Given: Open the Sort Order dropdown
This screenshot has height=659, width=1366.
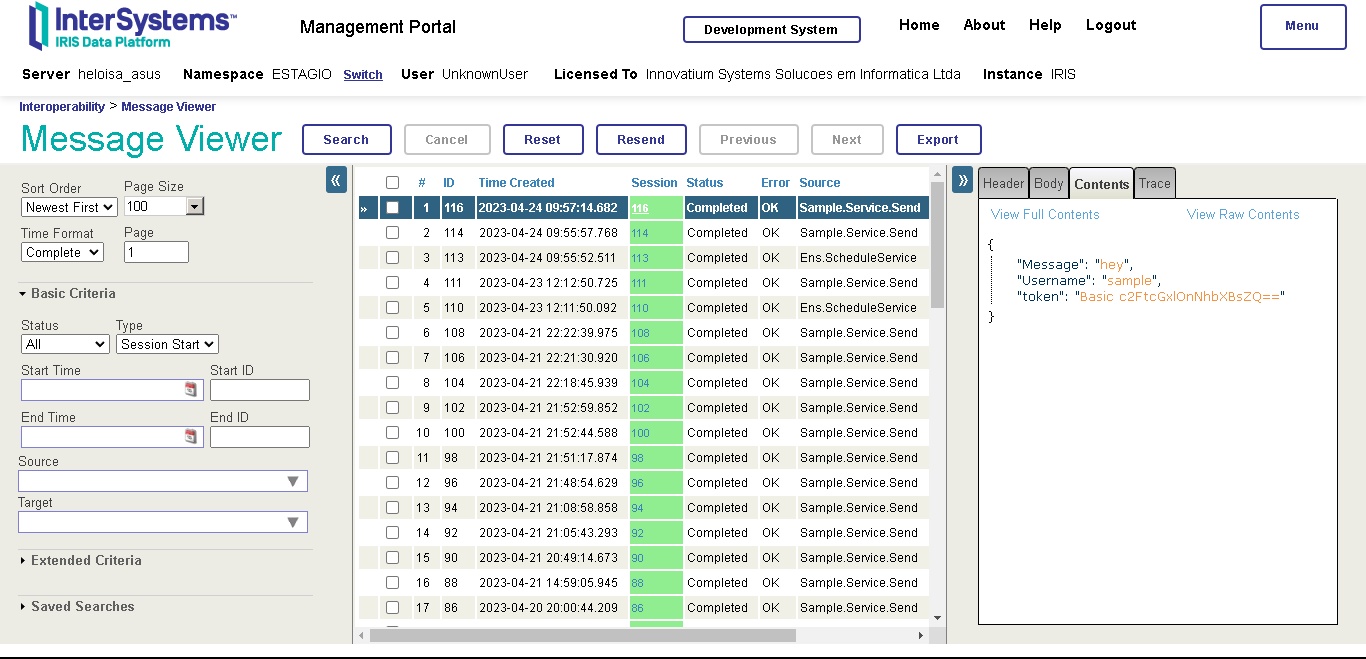Looking at the screenshot, I should (69, 207).
